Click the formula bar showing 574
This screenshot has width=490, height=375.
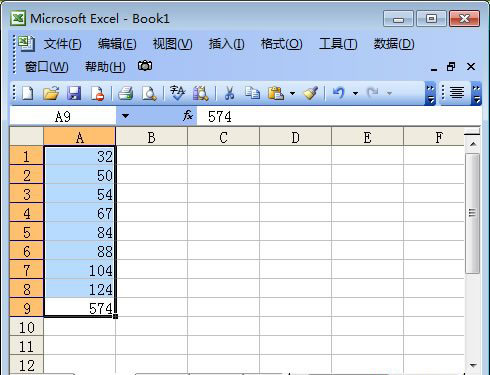pos(338,116)
